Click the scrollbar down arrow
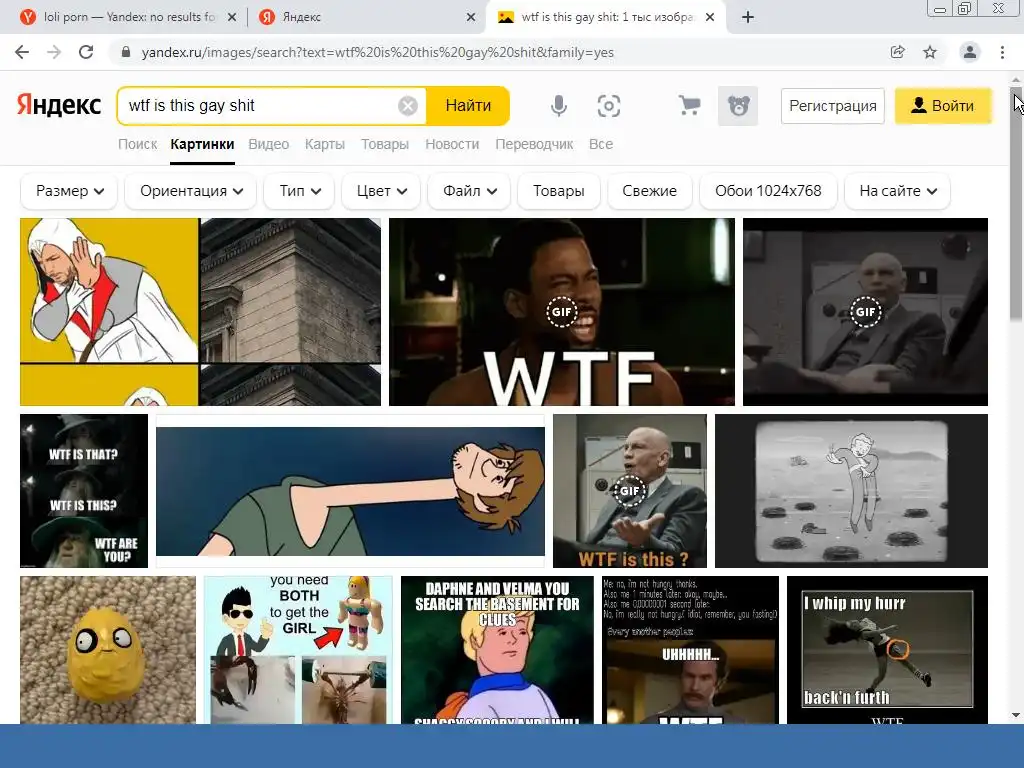 point(1016,715)
